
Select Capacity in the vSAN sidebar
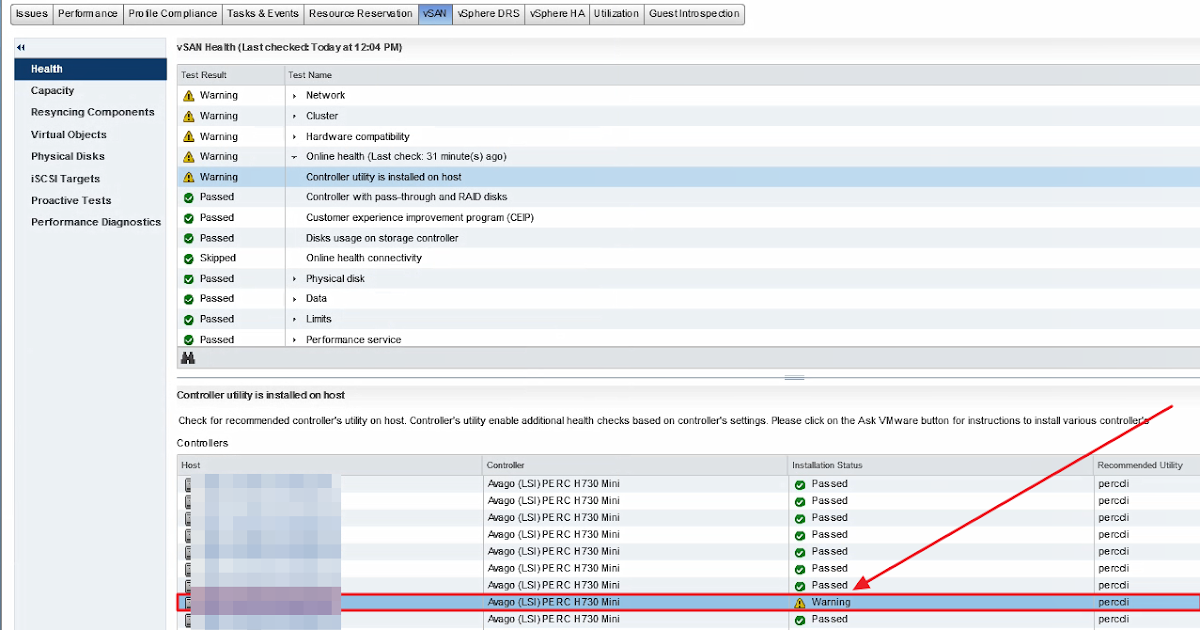[x=50, y=90]
